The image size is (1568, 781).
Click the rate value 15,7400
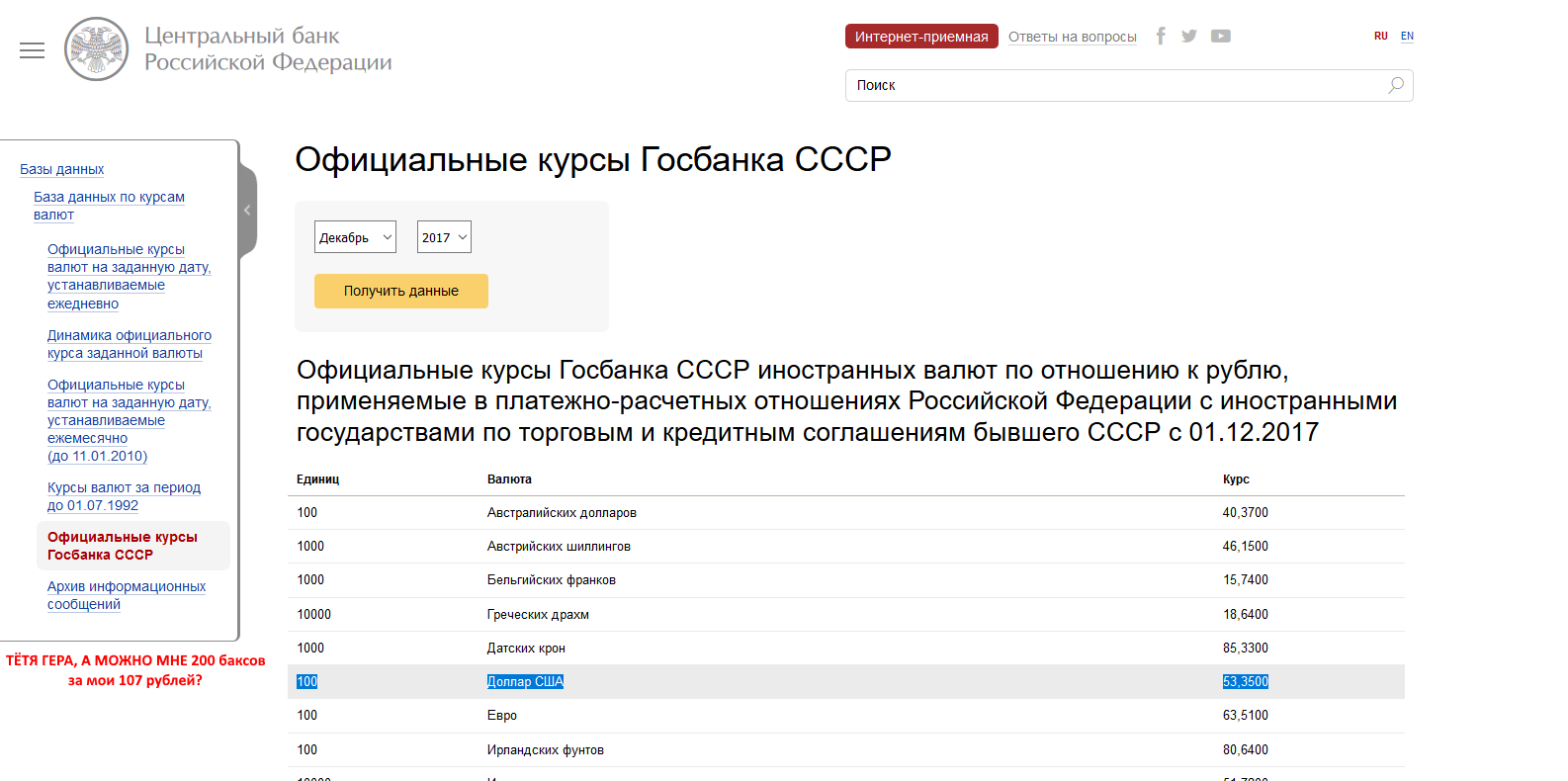(1246, 579)
